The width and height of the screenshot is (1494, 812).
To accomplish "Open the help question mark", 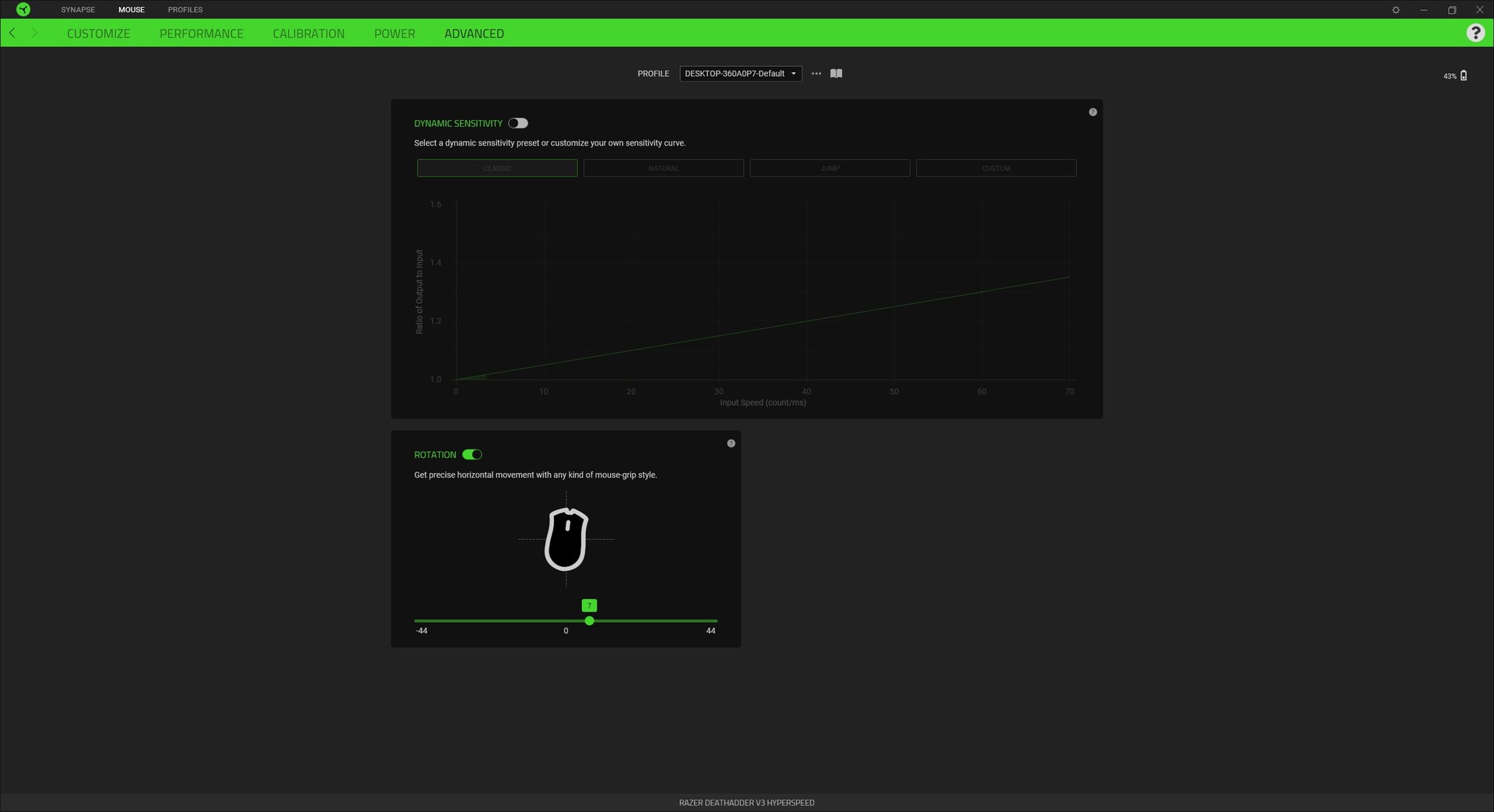I will pos(1475,33).
